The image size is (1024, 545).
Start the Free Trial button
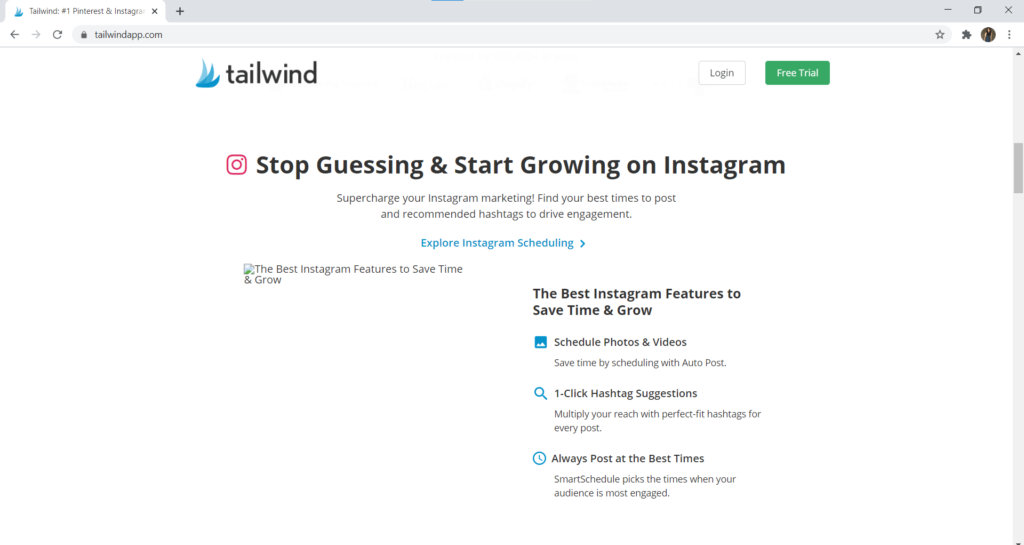(x=797, y=73)
